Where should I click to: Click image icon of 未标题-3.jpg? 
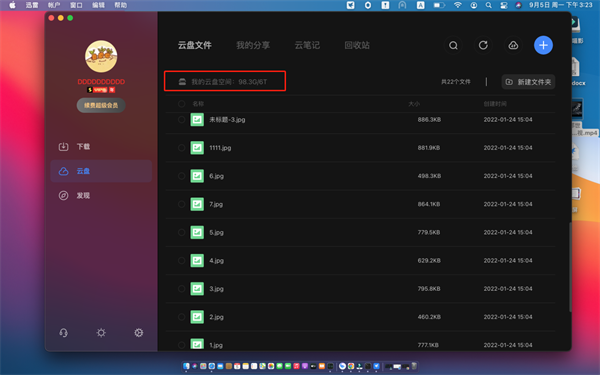click(197, 119)
